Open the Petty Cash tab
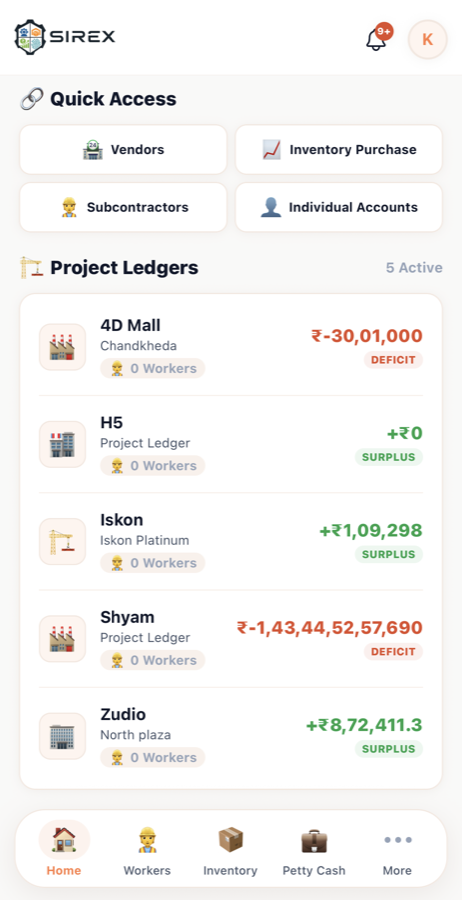This screenshot has width=462, height=900. pyautogui.click(x=314, y=851)
